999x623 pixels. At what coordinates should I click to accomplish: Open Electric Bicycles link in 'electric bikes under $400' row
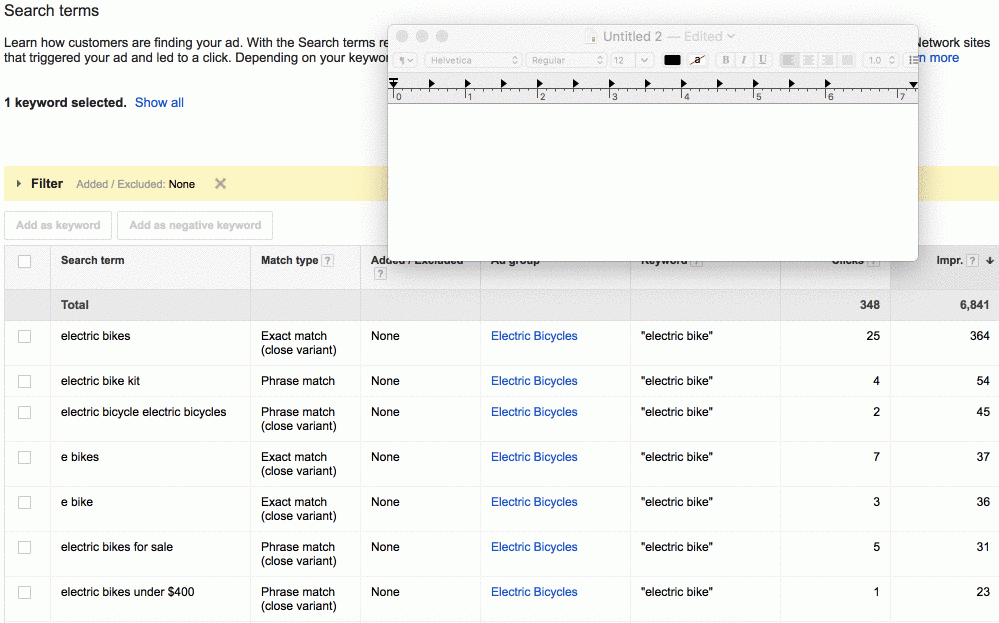(x=534, y=592)
